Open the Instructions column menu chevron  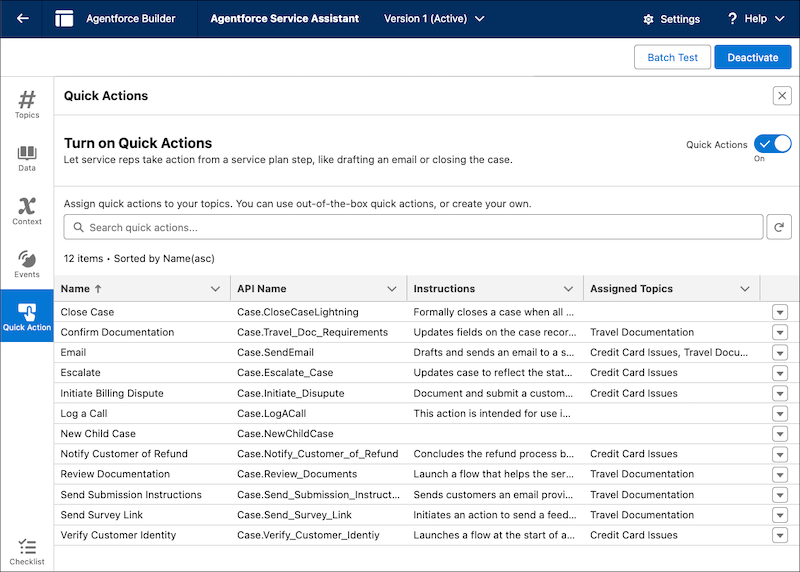[568, 289]
